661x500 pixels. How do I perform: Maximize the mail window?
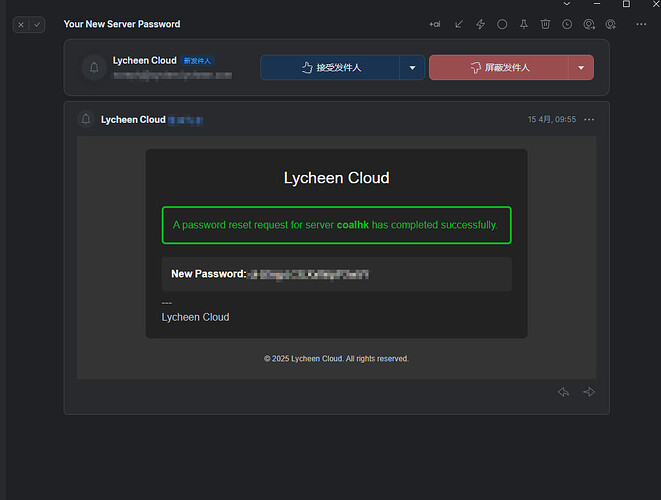[x=626, y=4]
